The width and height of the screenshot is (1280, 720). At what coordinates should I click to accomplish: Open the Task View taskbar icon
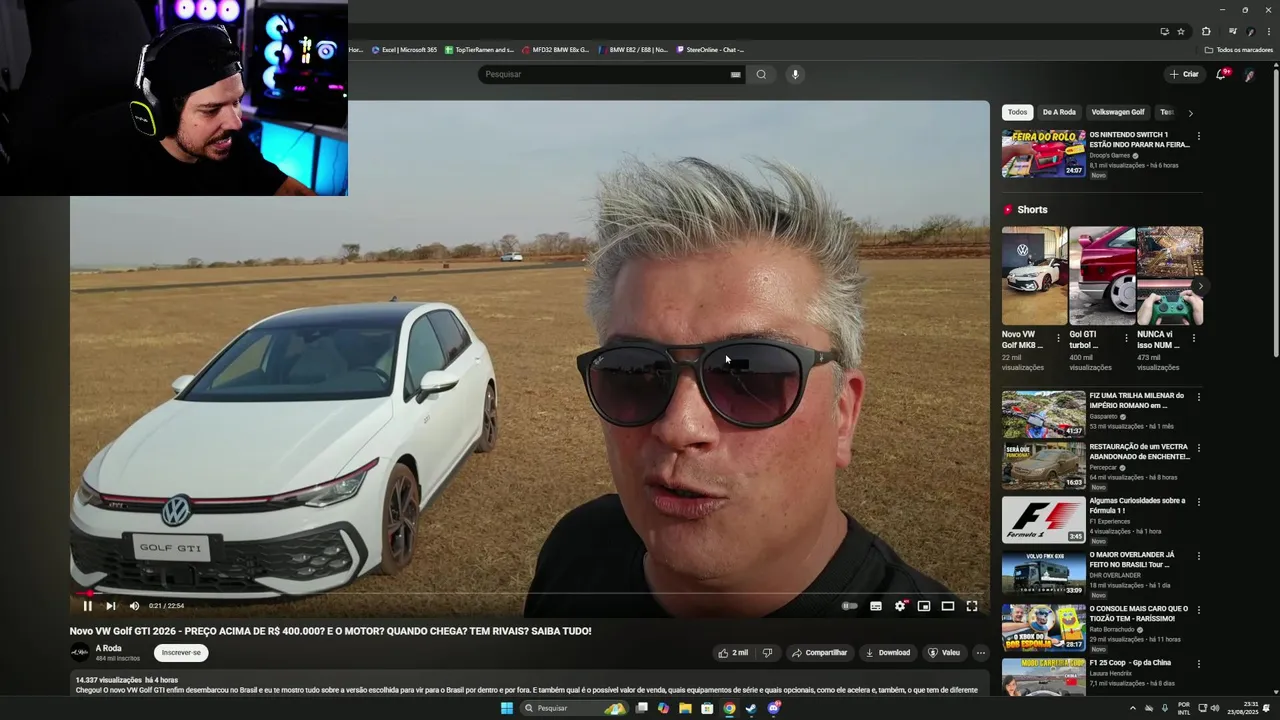(x=642, y=708)
